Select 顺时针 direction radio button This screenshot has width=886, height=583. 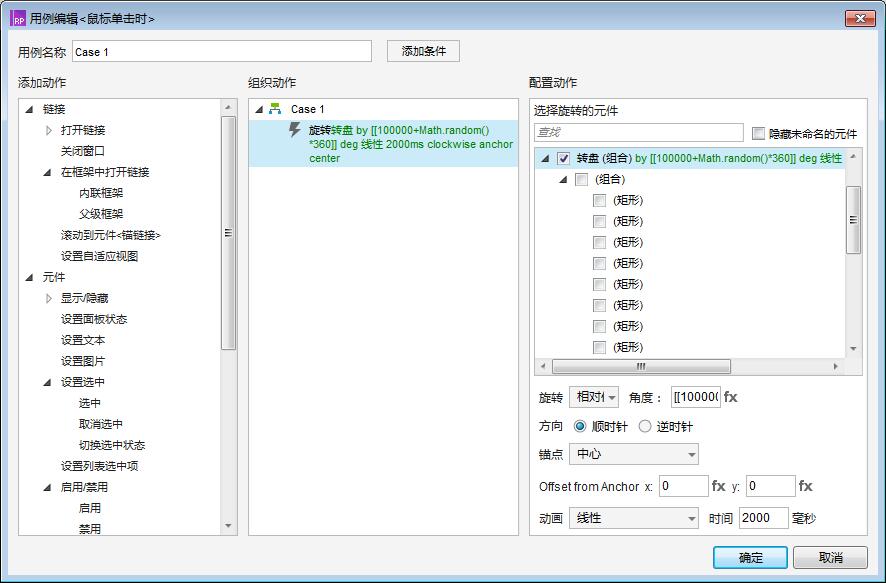(580, 427)
